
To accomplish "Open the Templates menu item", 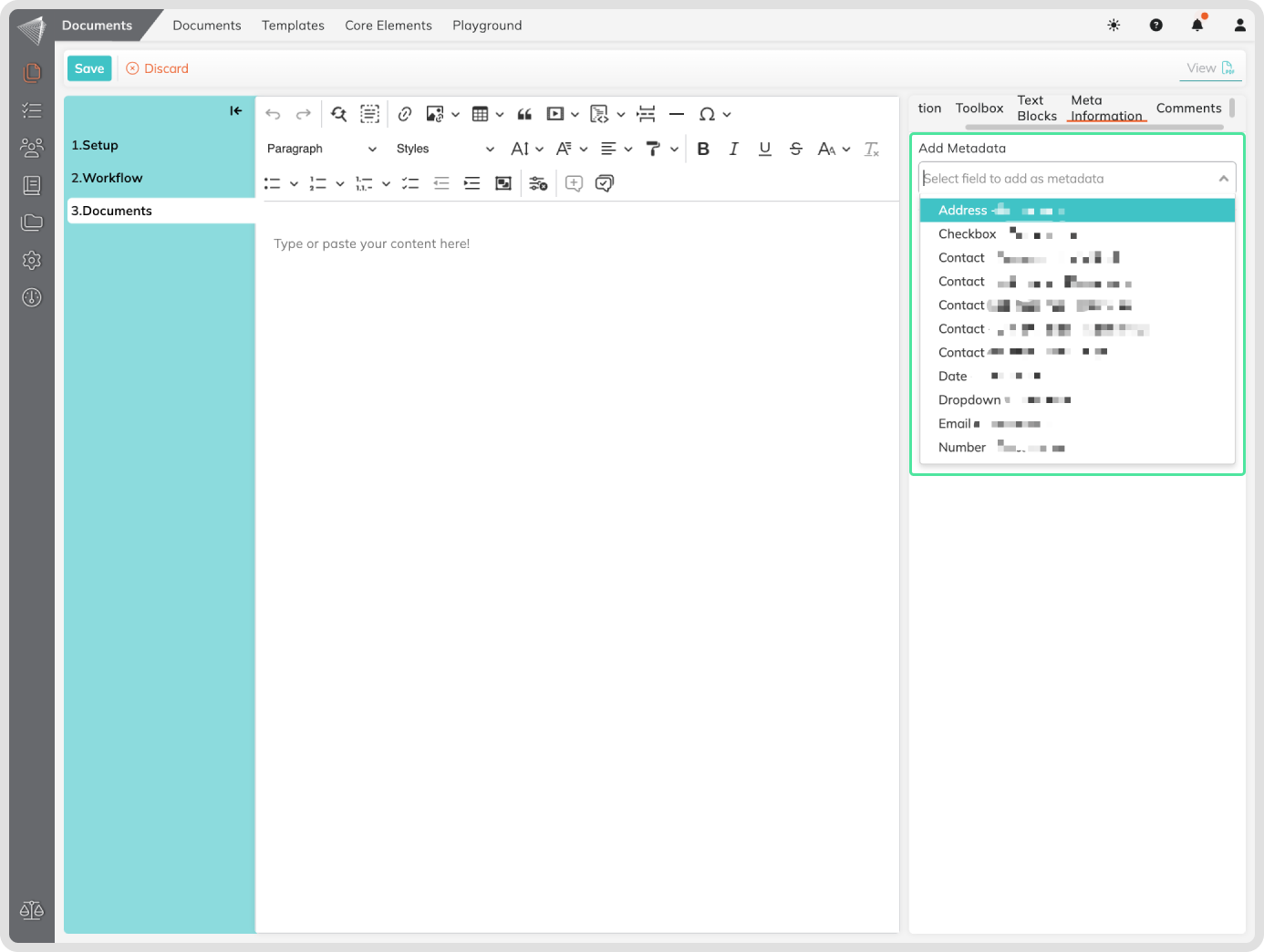I will point(293,26).
